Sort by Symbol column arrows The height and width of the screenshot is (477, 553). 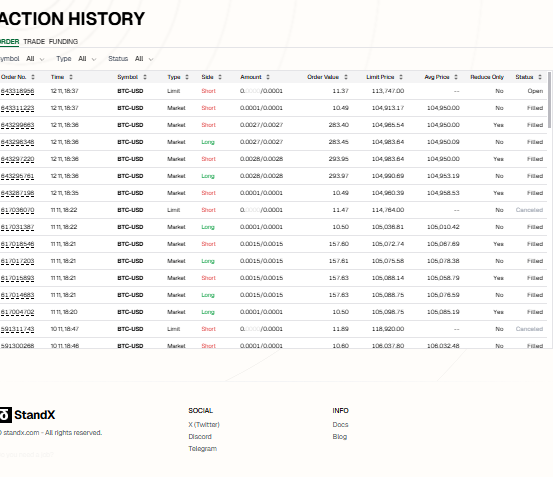coord(145,77)
